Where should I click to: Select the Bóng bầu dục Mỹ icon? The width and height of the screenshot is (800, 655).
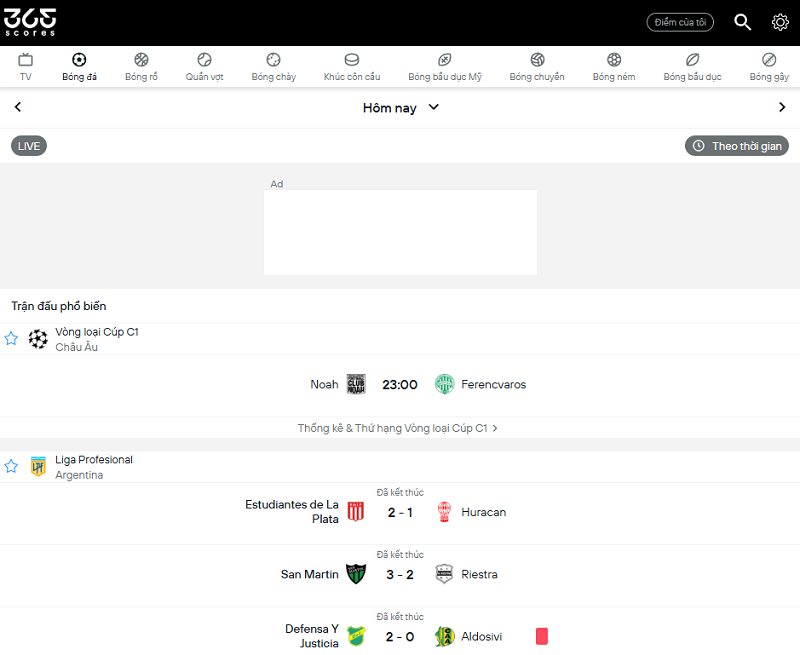click(445, 60)
